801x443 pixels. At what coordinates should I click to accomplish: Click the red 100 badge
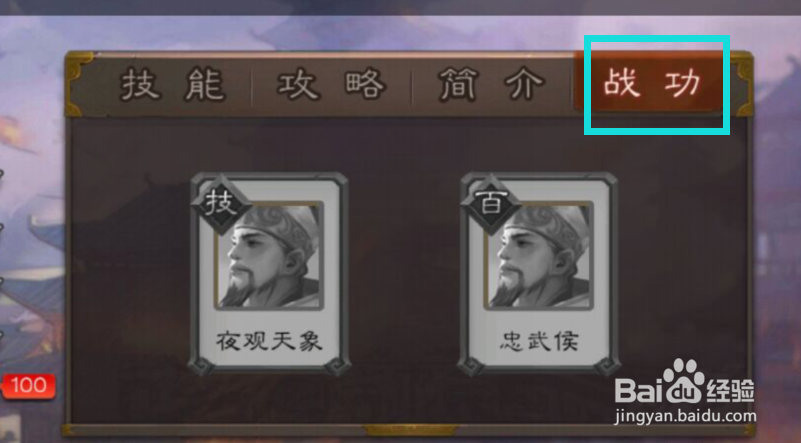[x=28, y=386]
